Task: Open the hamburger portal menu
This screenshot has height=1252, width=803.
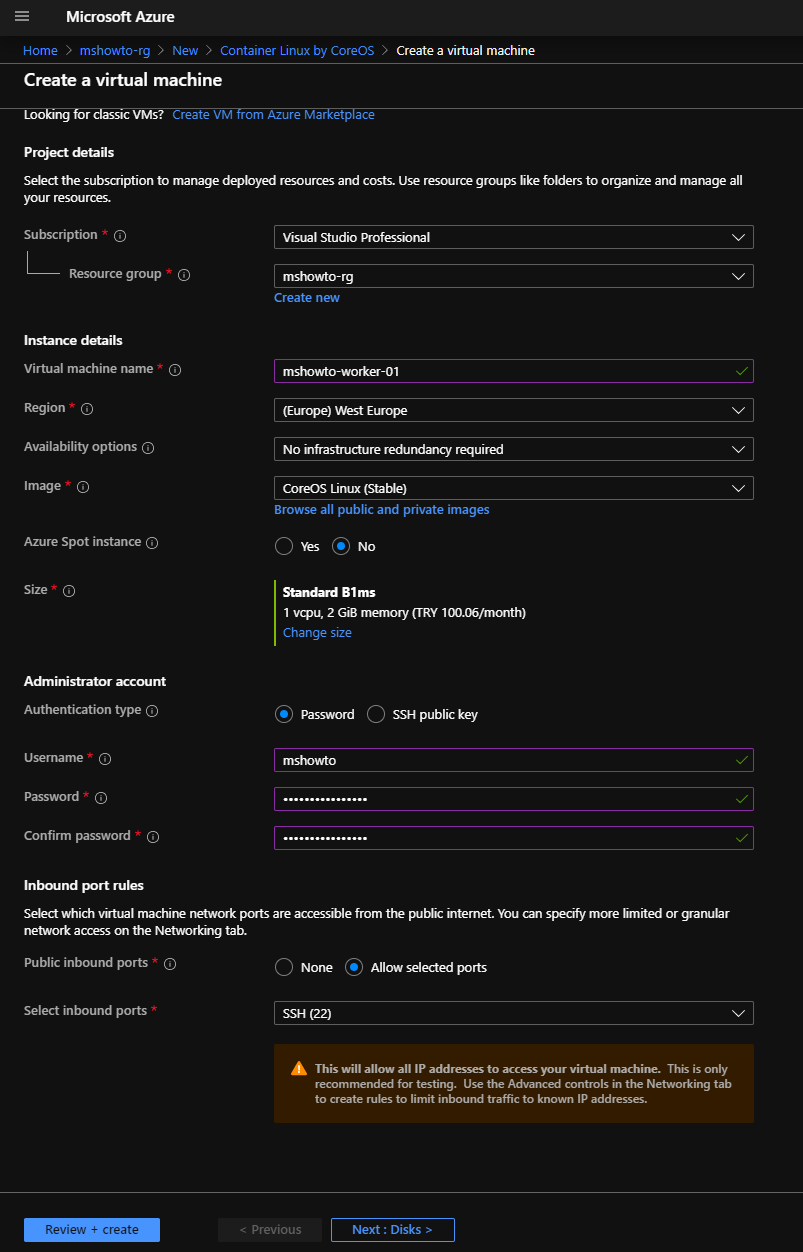Action: tap(22, 16)
